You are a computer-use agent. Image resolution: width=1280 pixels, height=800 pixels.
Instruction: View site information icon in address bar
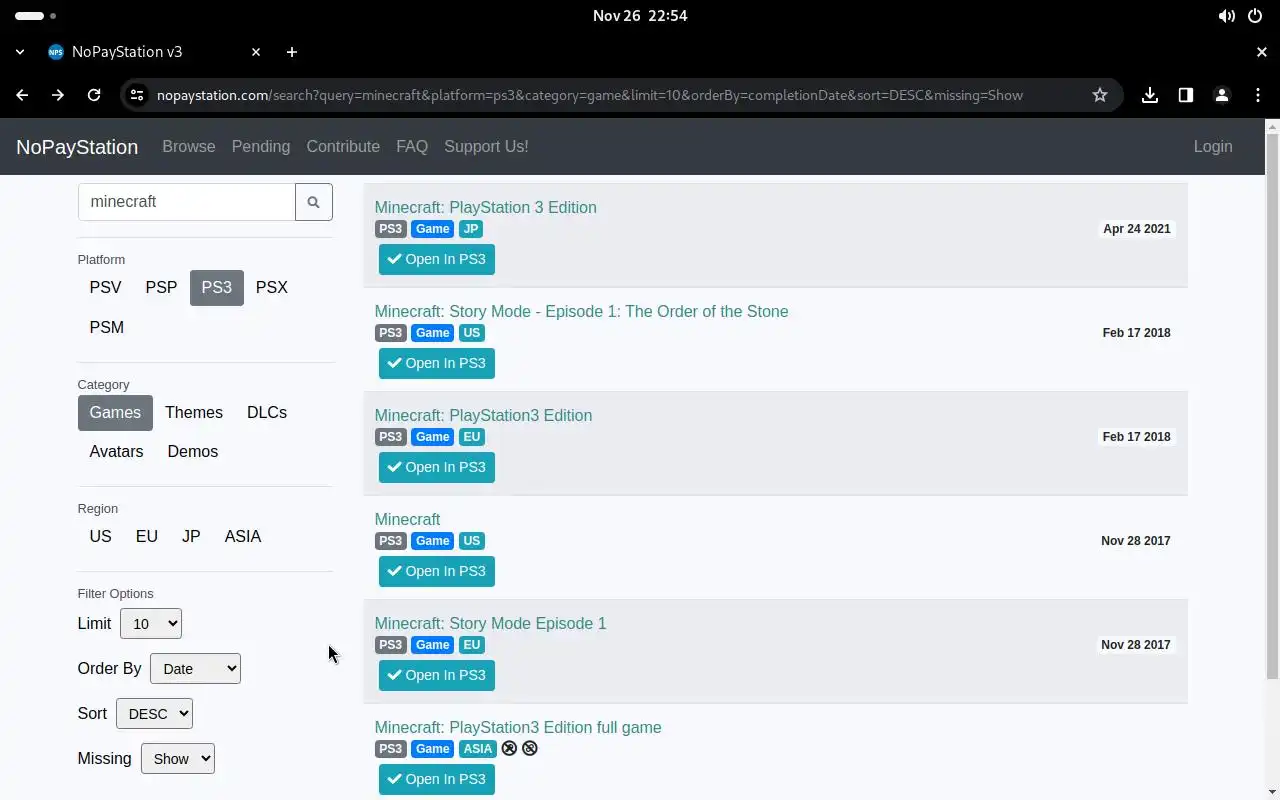click(137, 95)
